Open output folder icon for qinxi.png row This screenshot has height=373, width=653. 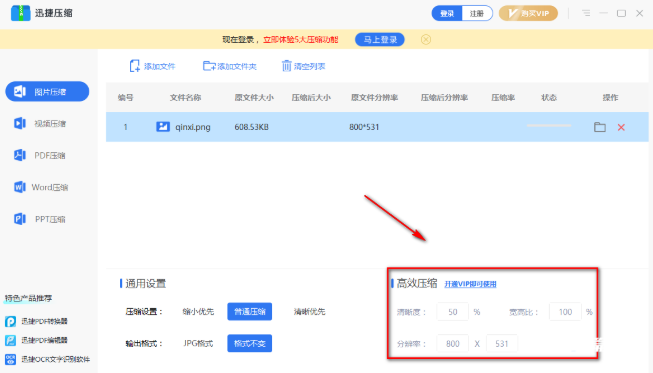600,127
